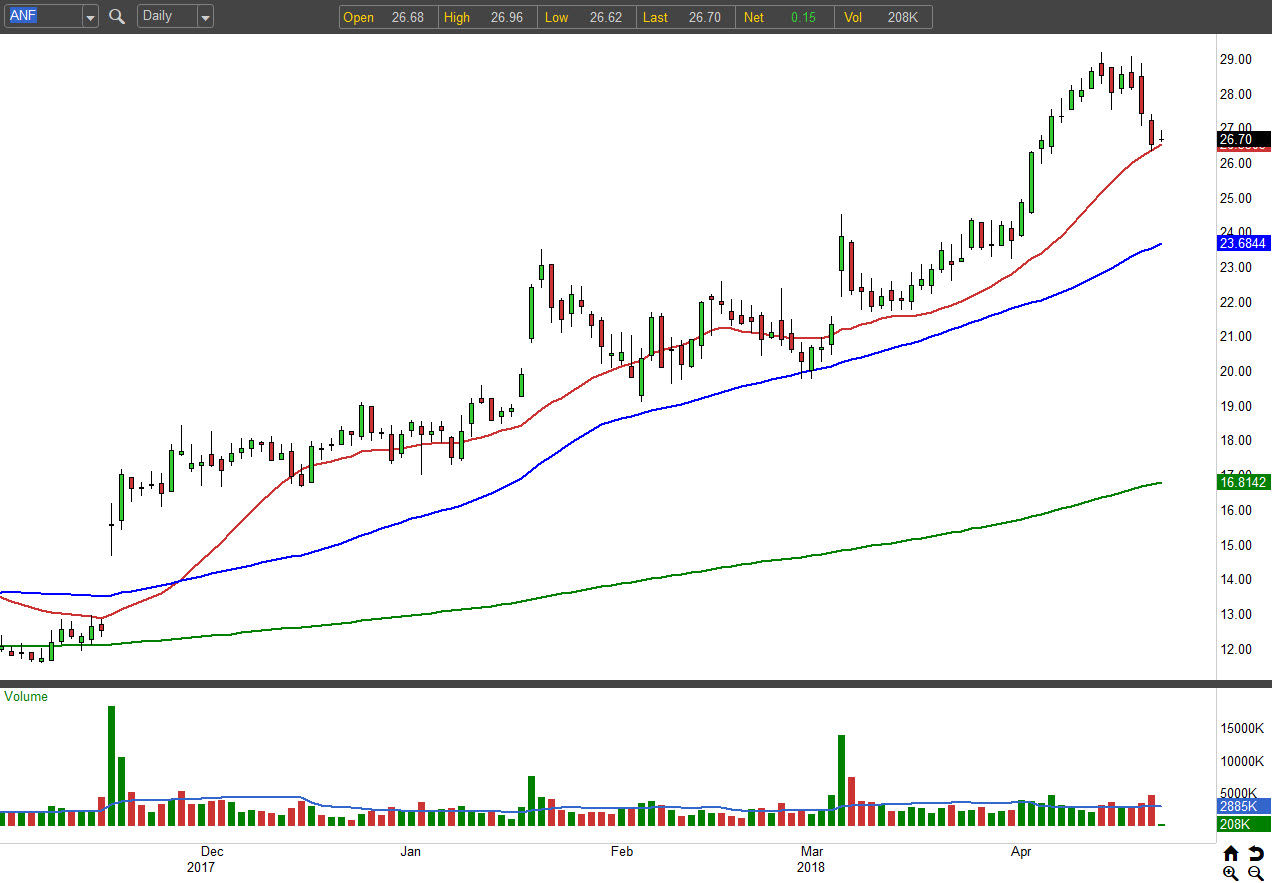This screenshot has width=1272, height=883.
Task: Click the 15000K volume axis label
Action: tap(1241, 728)
